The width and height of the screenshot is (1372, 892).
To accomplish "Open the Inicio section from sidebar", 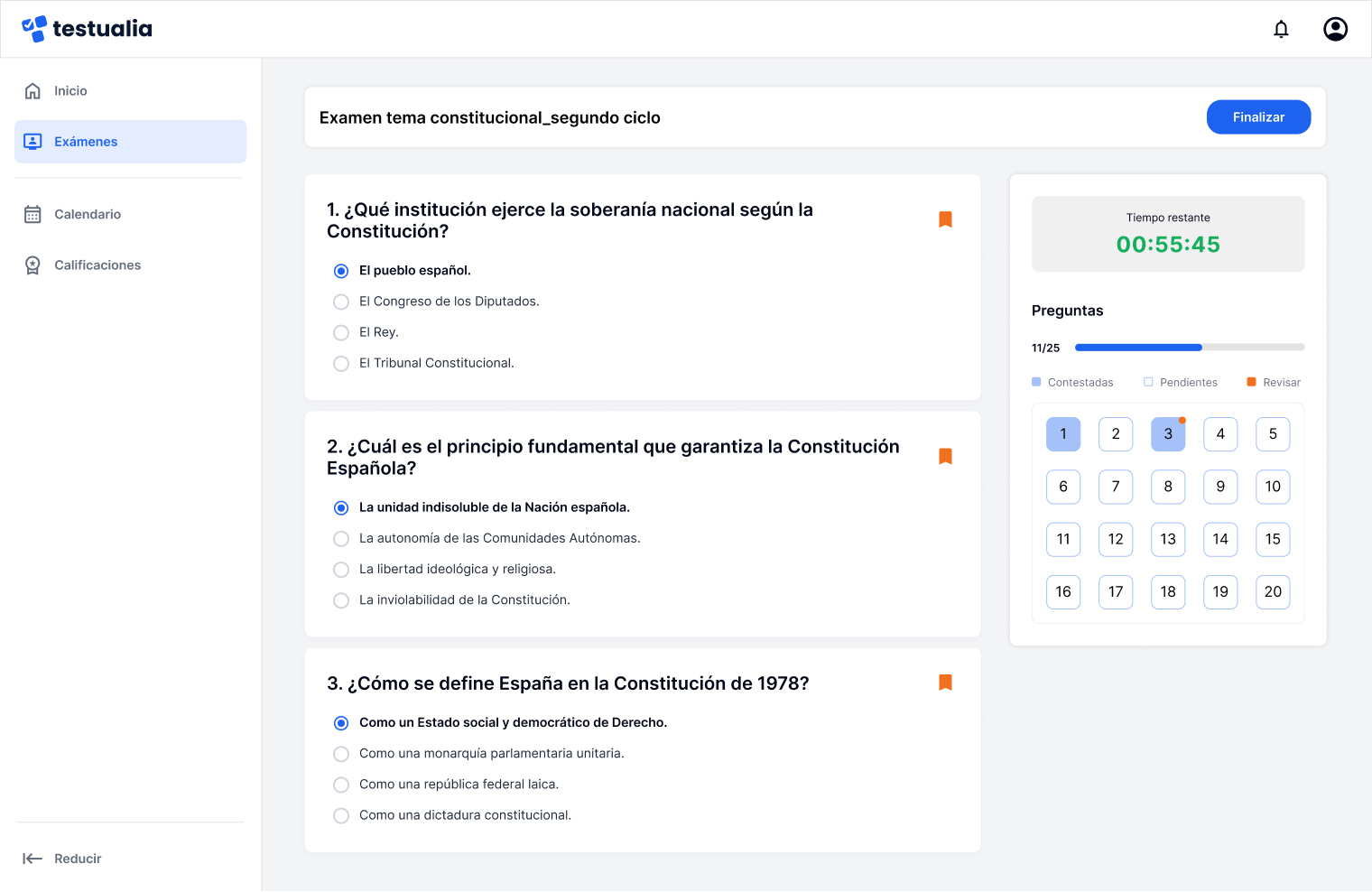I will (x=70, y=90).
